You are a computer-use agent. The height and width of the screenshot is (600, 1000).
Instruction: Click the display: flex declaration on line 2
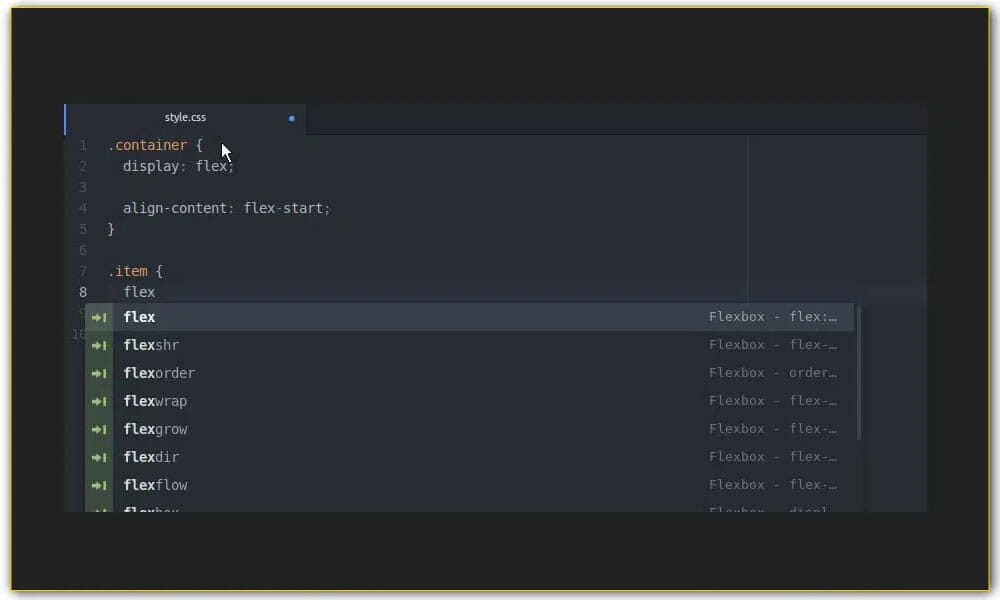(178, 166)
